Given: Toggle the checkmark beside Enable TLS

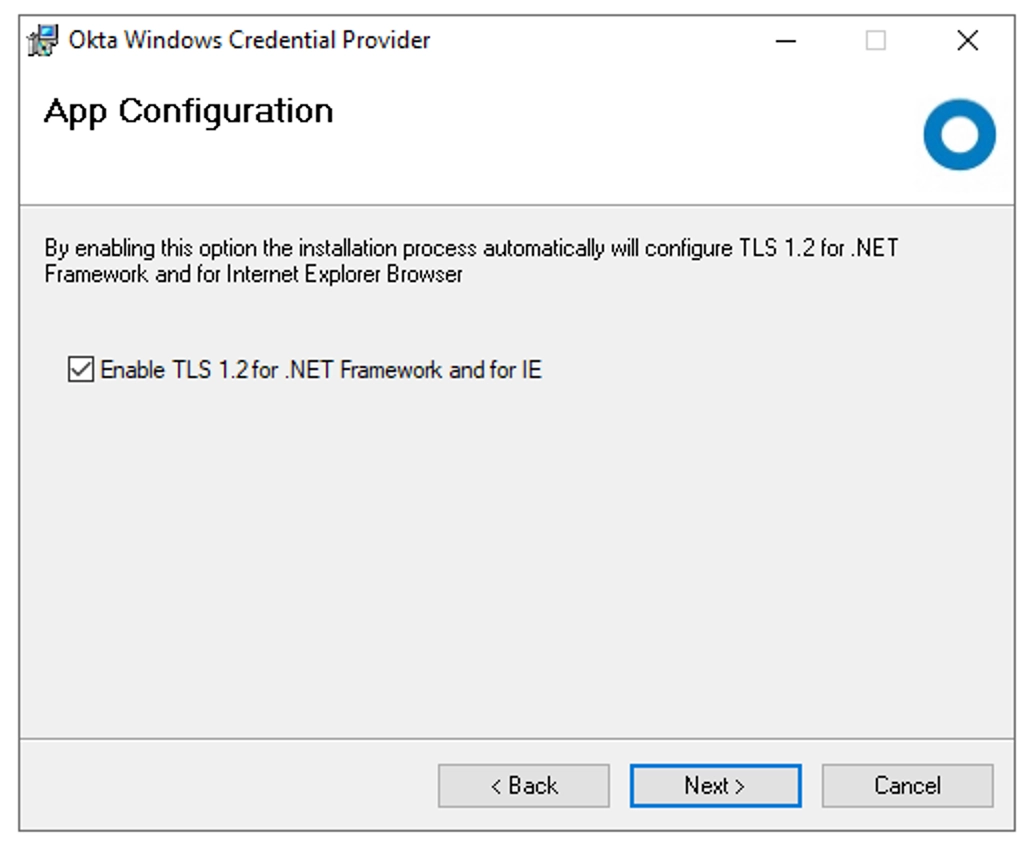Looking at the screenshot, I should coord(80,369).
